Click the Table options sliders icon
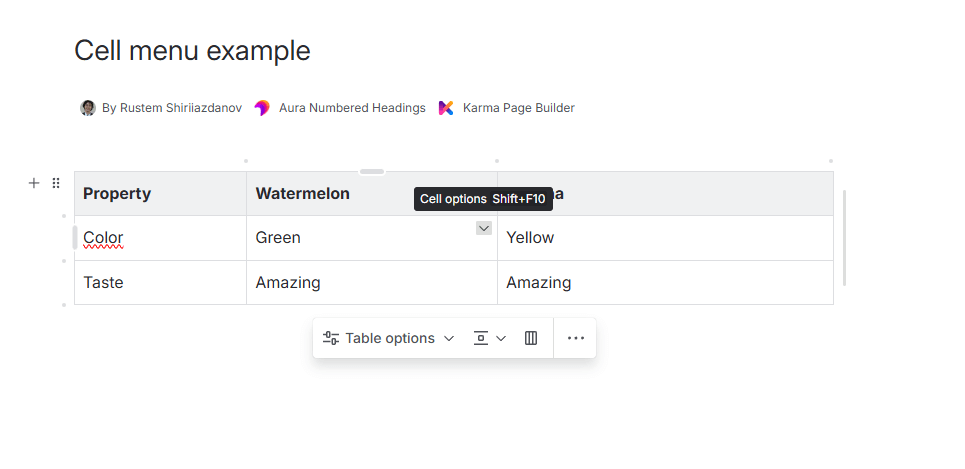The width and height of the screenshot is (965, 469). coord(331,338)
